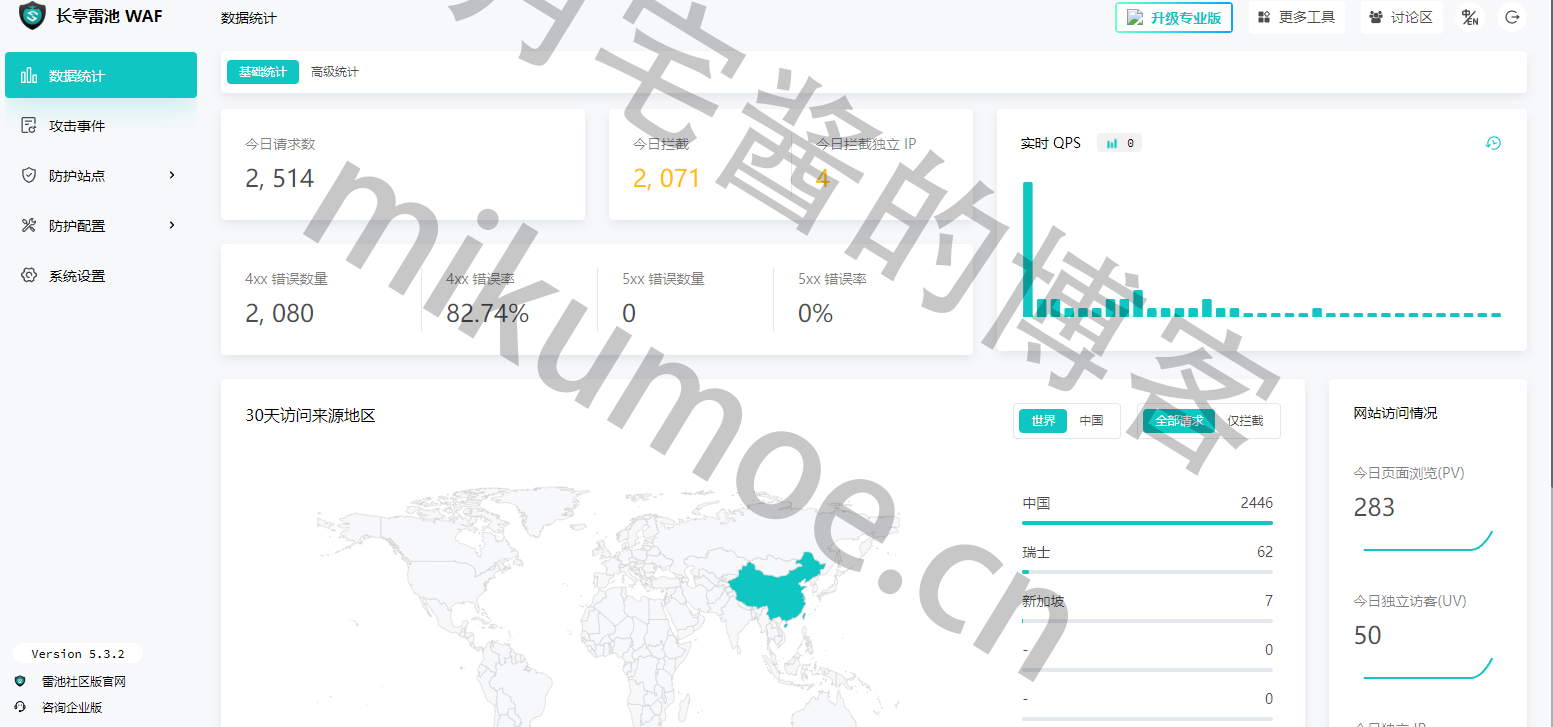Open the 咨询企业版 link
The height and width of the screenshot is (727, 1553).
tap(72, 707)
